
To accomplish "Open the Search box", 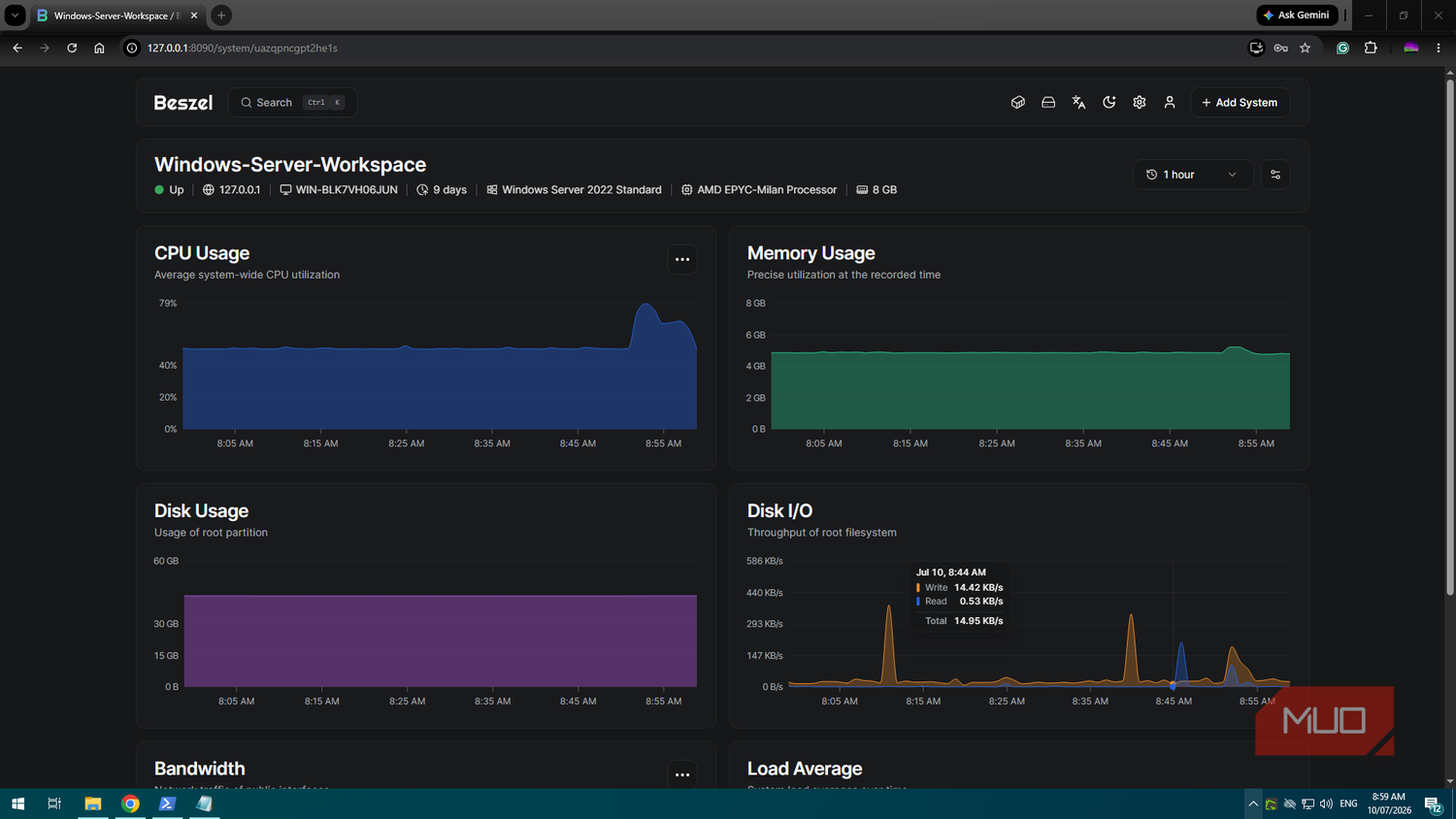I will pyautogui.click(x=292, y=102).
